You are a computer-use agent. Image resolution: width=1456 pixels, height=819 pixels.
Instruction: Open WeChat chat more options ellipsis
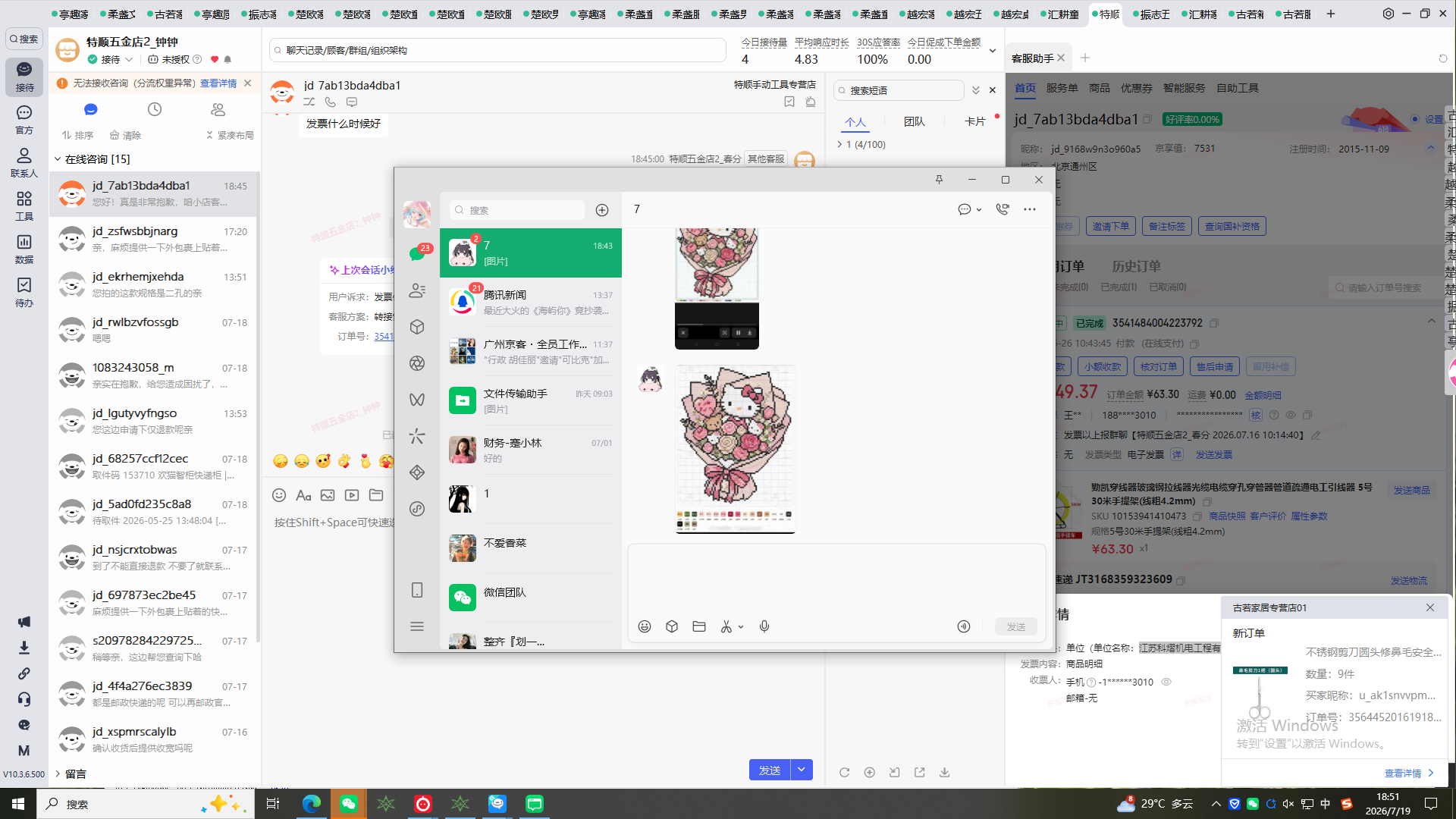coord(1030,209)
